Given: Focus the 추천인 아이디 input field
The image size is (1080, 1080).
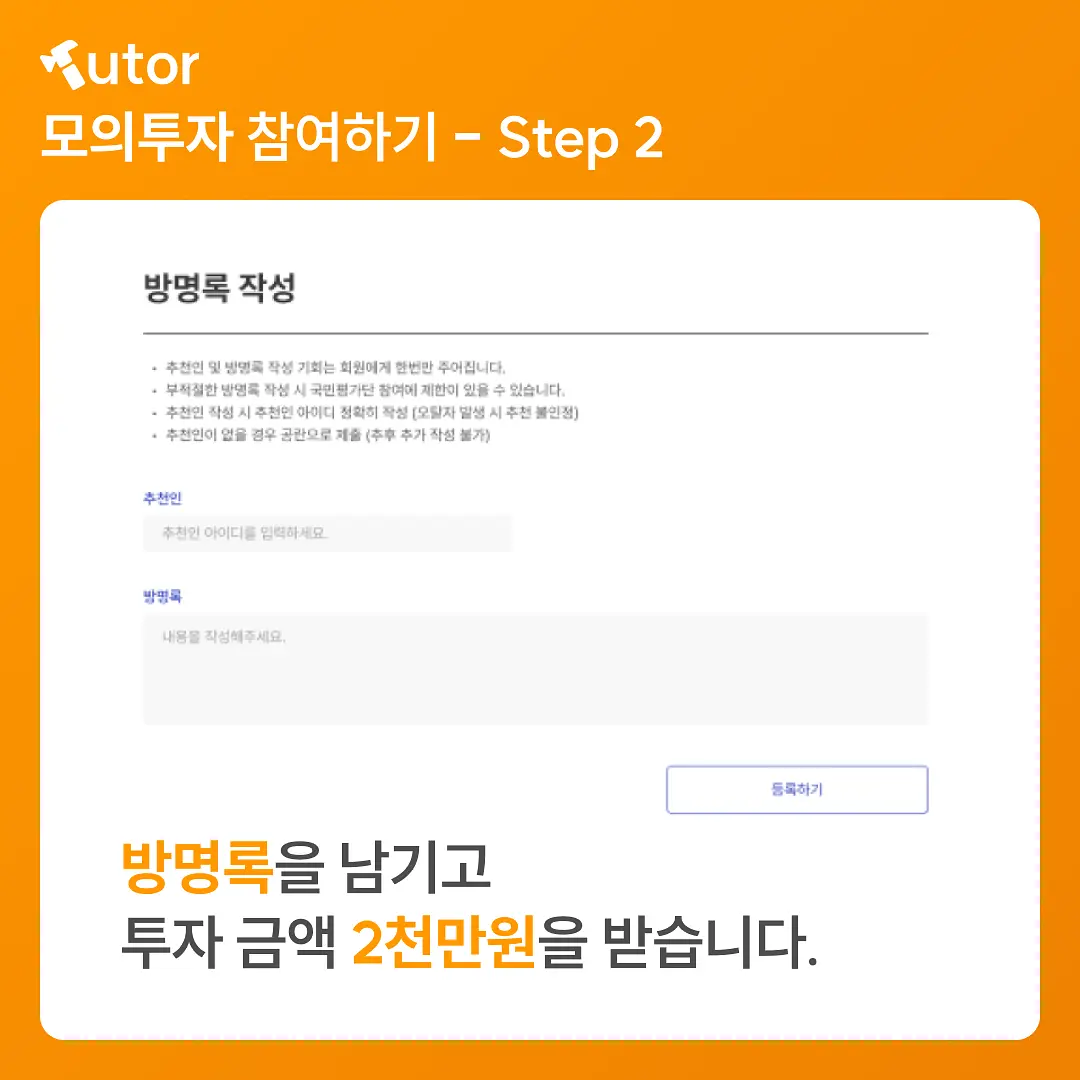Looking at the screenshot, I should 327,533.
